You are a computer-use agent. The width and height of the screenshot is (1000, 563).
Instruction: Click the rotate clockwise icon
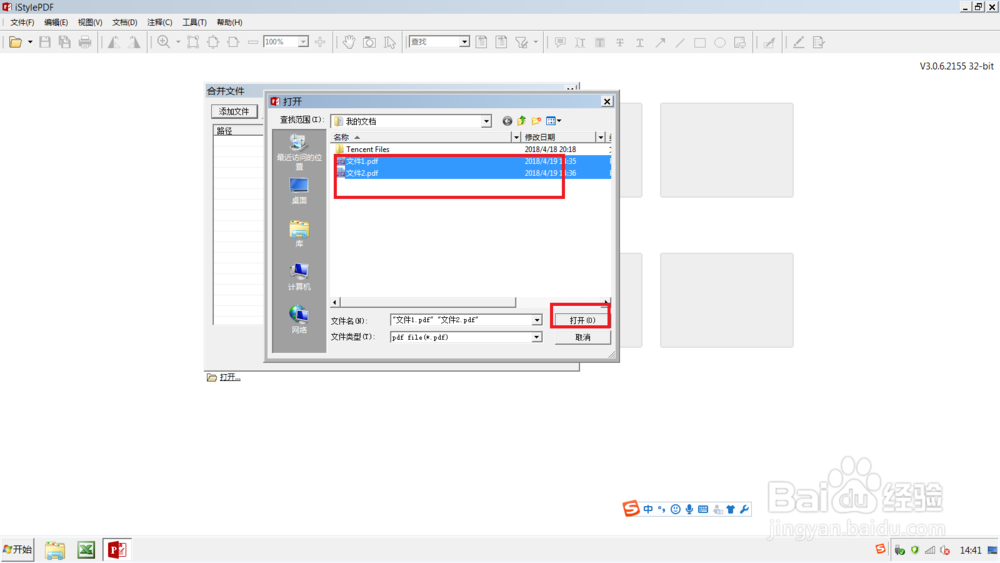[134, 43]
